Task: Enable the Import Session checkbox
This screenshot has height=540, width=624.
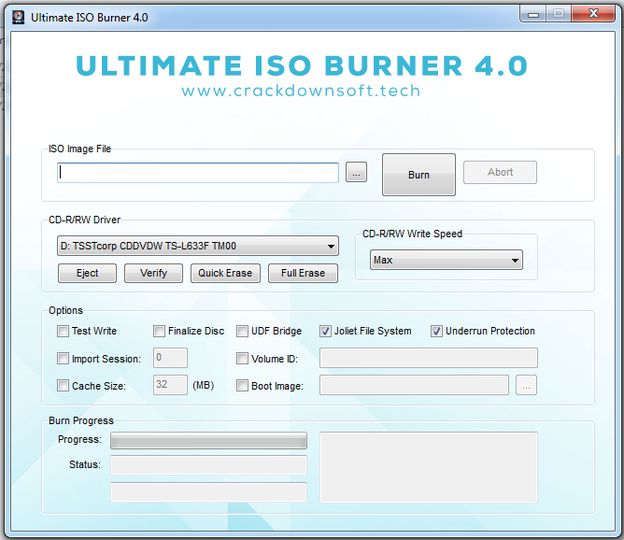Action: (x=62, y=359)
